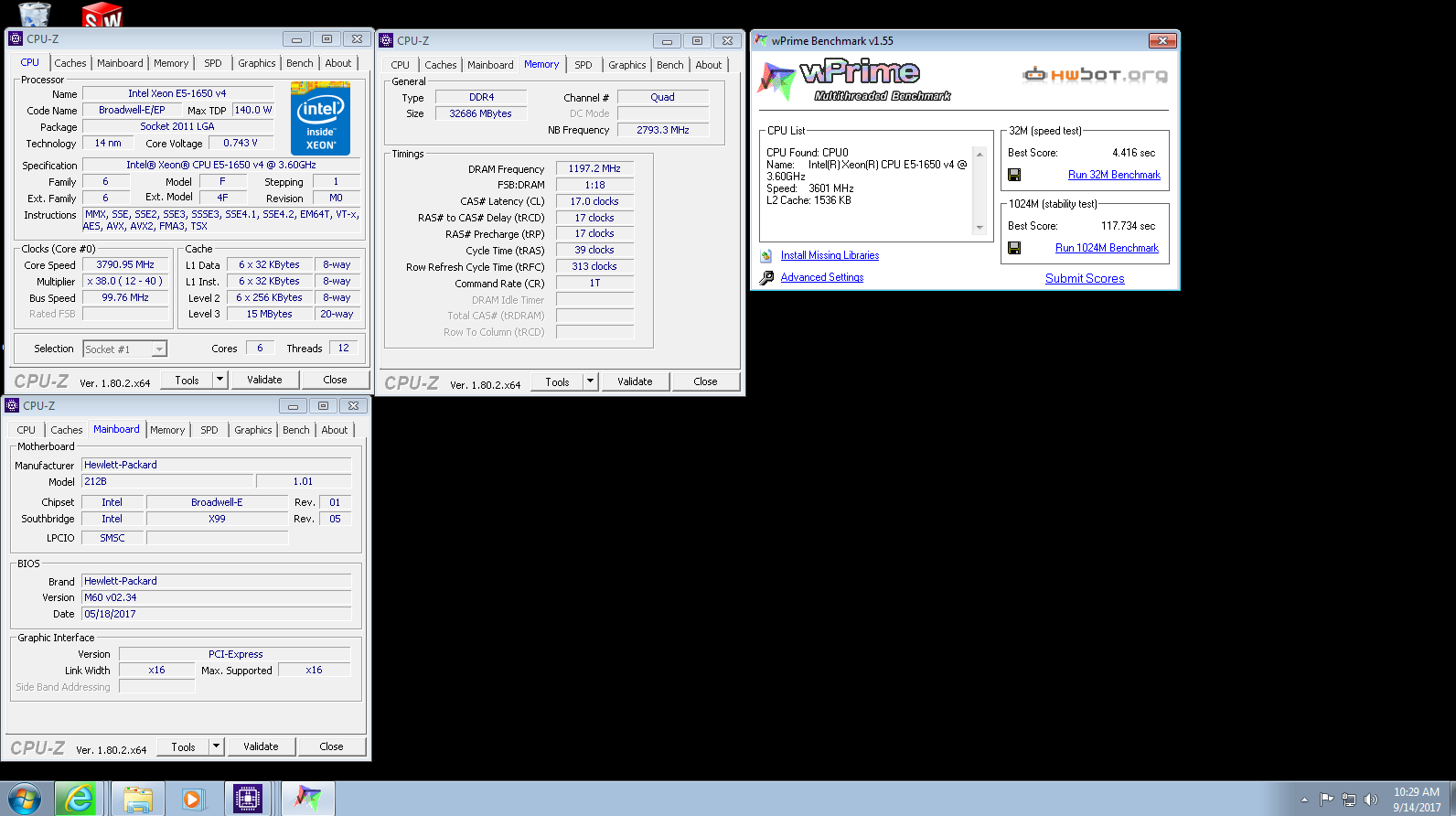Switch to Caches tab in CPU window
The height and width of the screenshot is (816, 1456).
coord(70,63)
